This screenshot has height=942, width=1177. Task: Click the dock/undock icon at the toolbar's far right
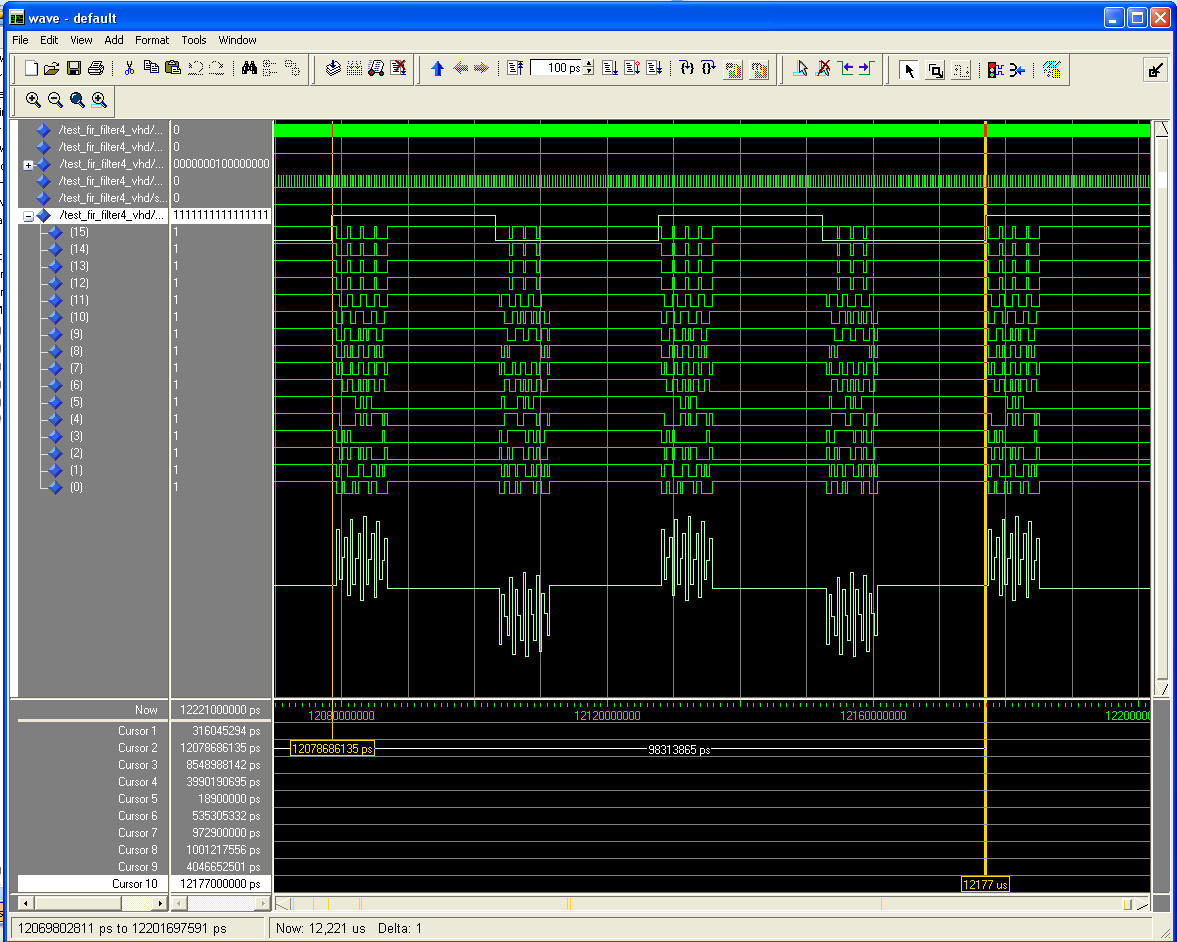coord(1156,71)
